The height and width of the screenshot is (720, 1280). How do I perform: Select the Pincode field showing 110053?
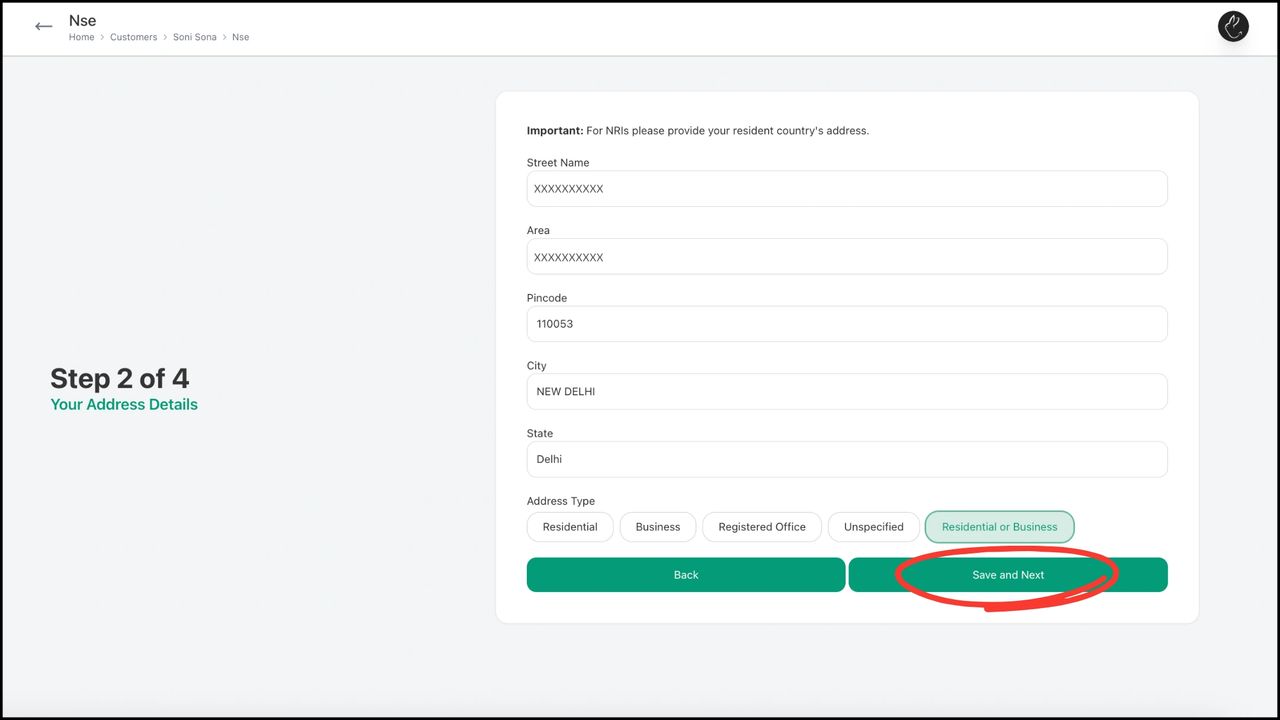[x=847, y=323]
